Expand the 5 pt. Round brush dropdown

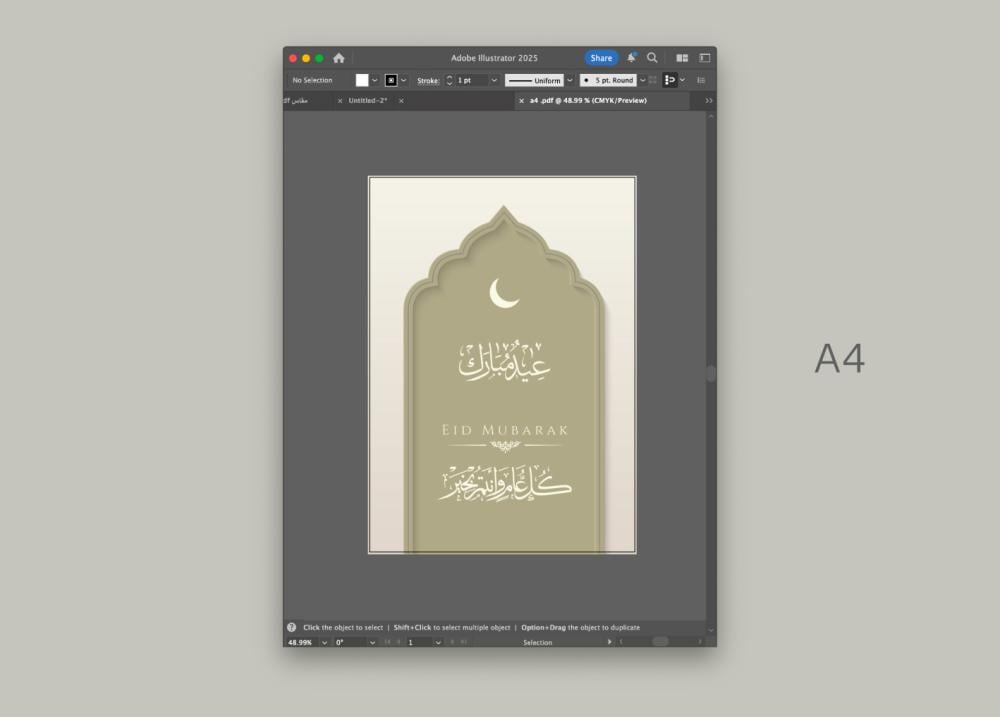coord(643,80)
